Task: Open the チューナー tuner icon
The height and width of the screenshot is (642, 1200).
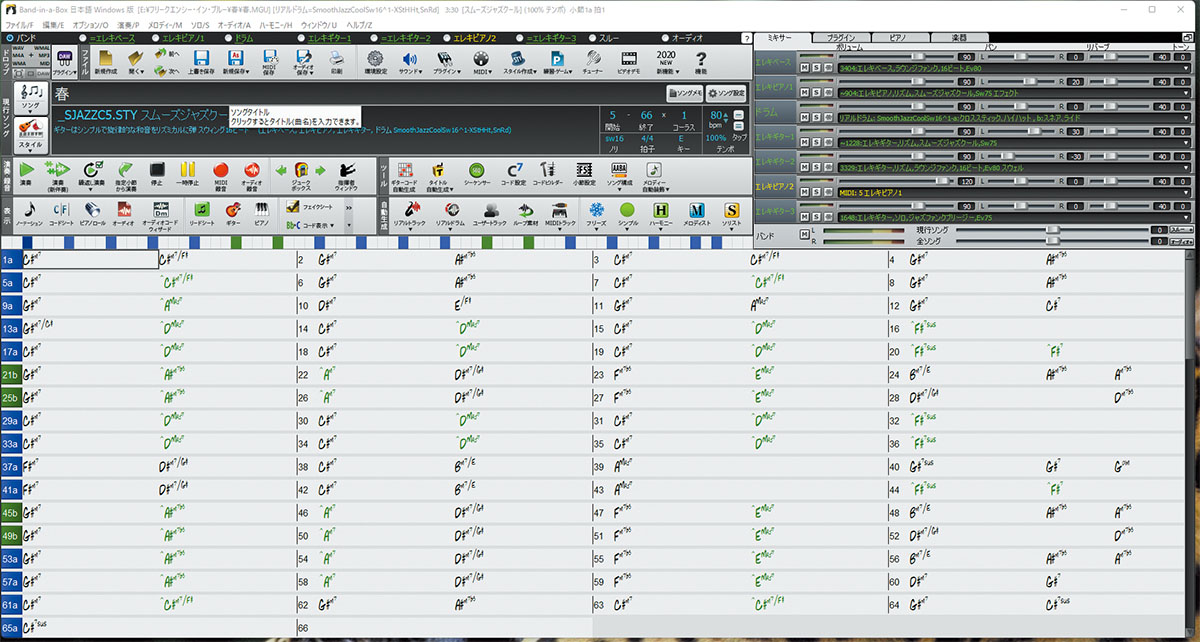Action: (595, 62)
